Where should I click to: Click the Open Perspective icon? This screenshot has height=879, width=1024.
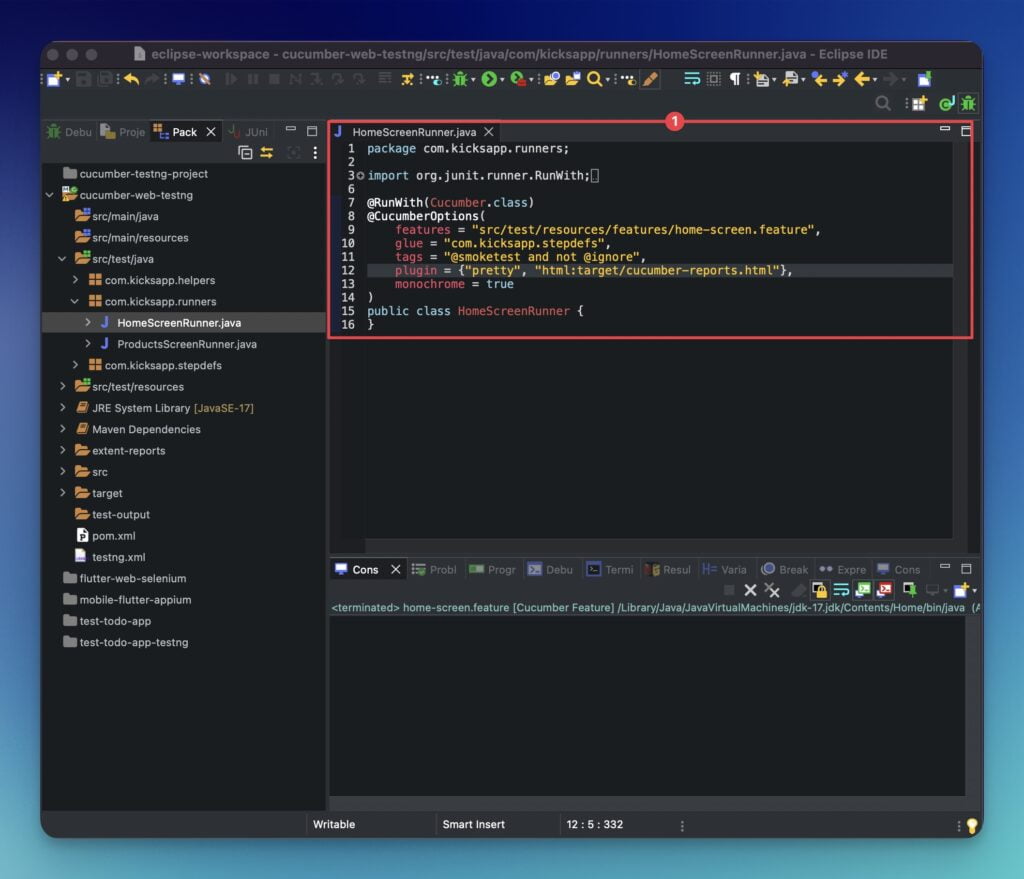[x=919, y=103]
